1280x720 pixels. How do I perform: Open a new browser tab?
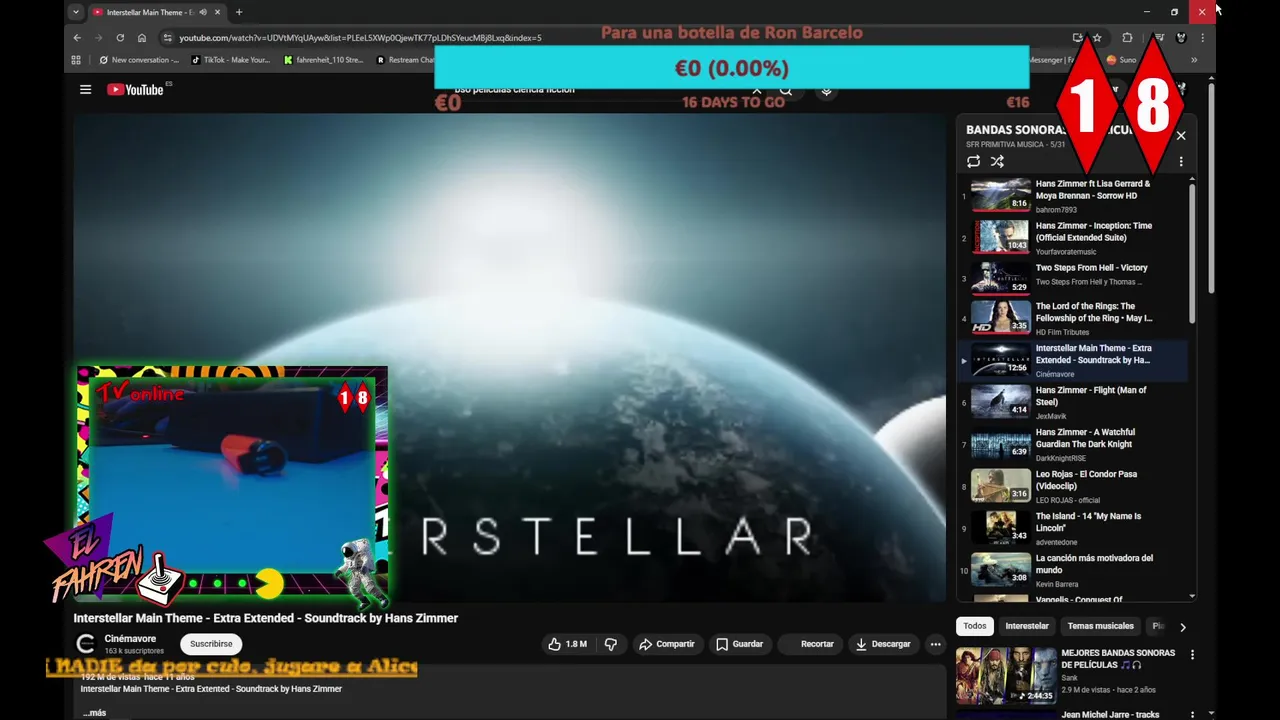pos(239,12)
